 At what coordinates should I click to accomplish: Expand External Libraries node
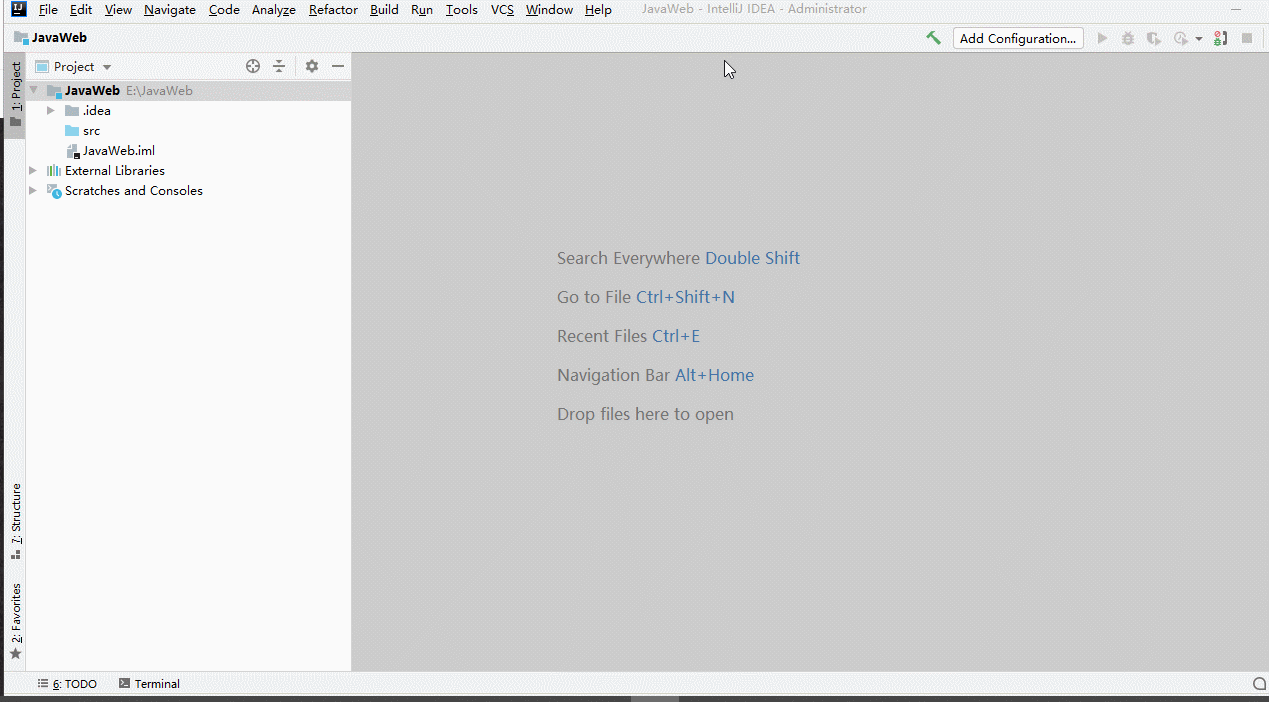[33, 171]
